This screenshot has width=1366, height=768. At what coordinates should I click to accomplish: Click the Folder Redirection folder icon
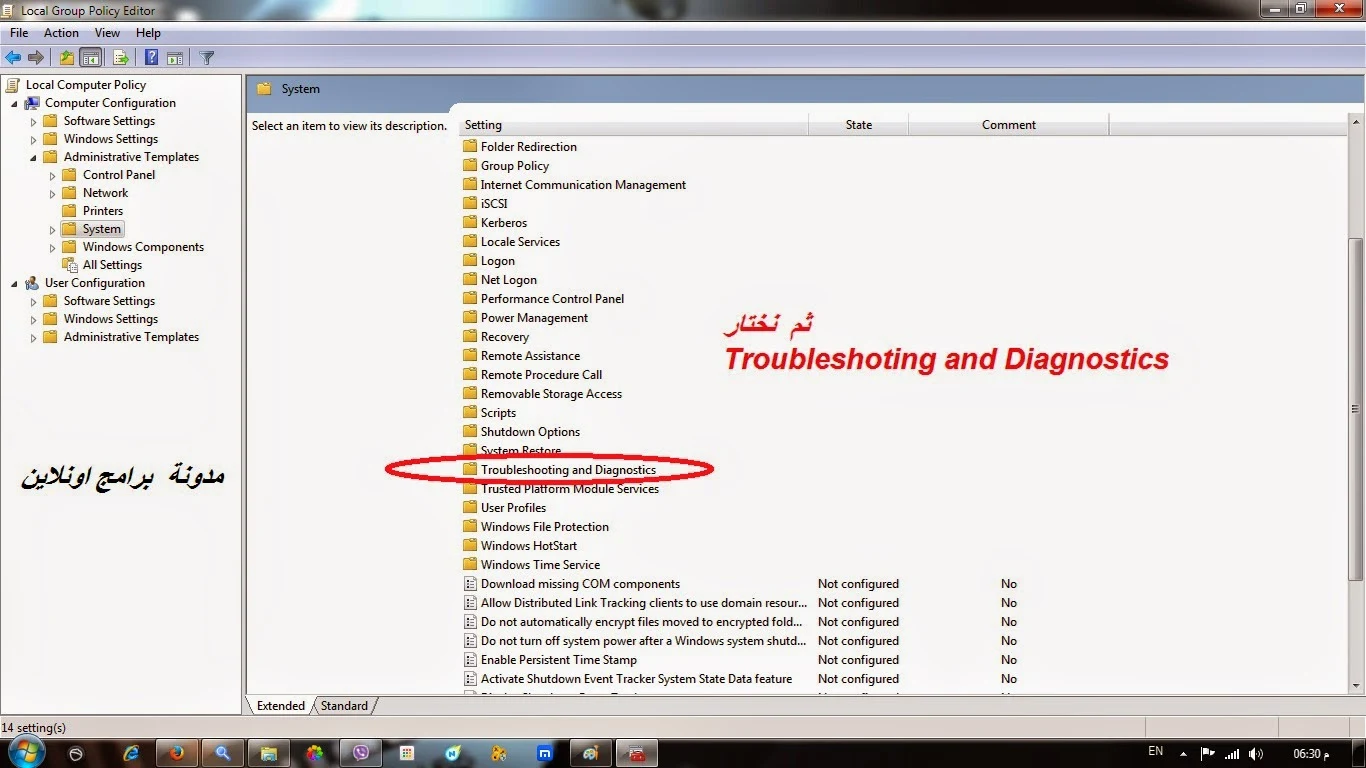470,147
